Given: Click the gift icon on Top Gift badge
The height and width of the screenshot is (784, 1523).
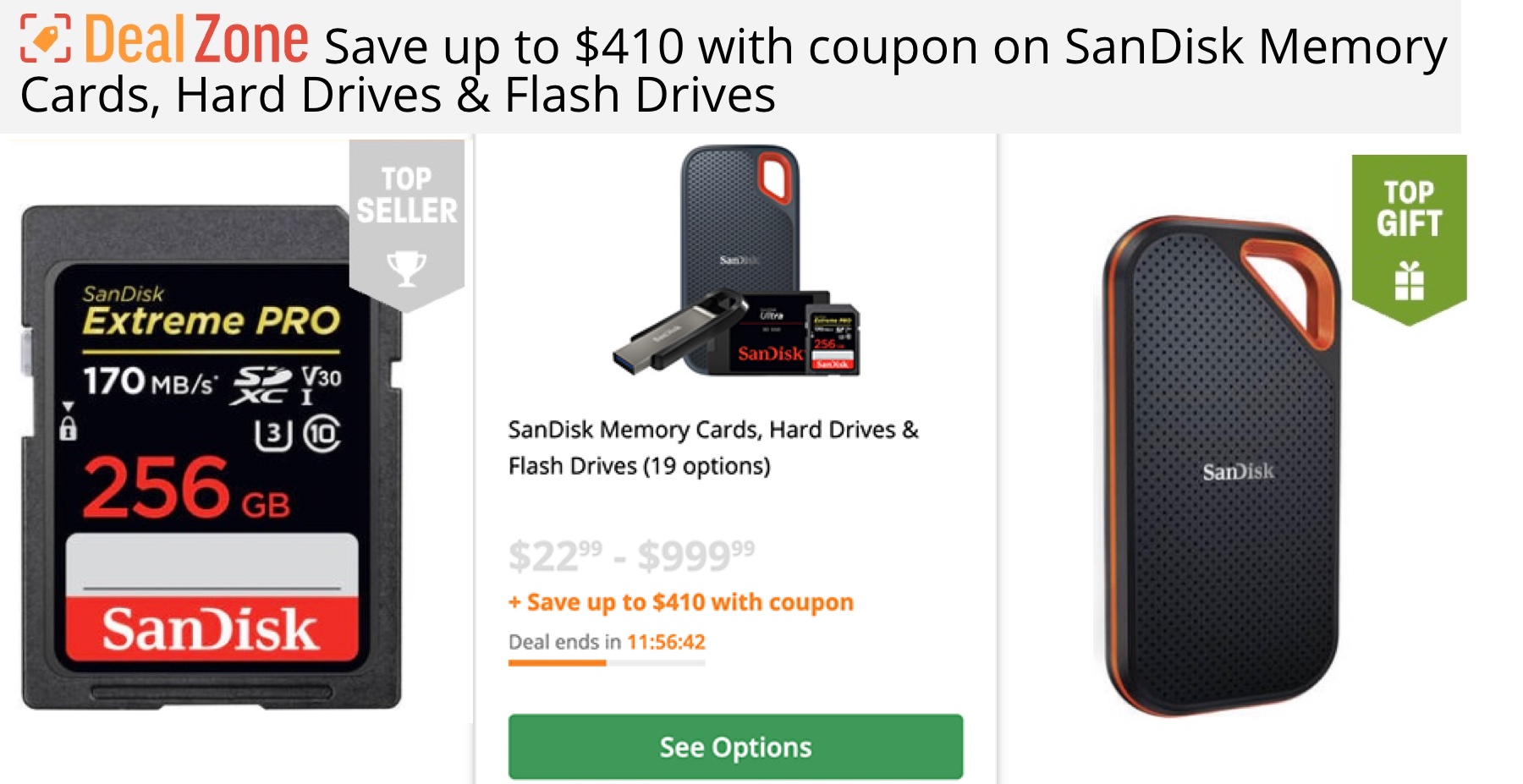Looking at the screenshot, I should click(x=1409, y=281).
